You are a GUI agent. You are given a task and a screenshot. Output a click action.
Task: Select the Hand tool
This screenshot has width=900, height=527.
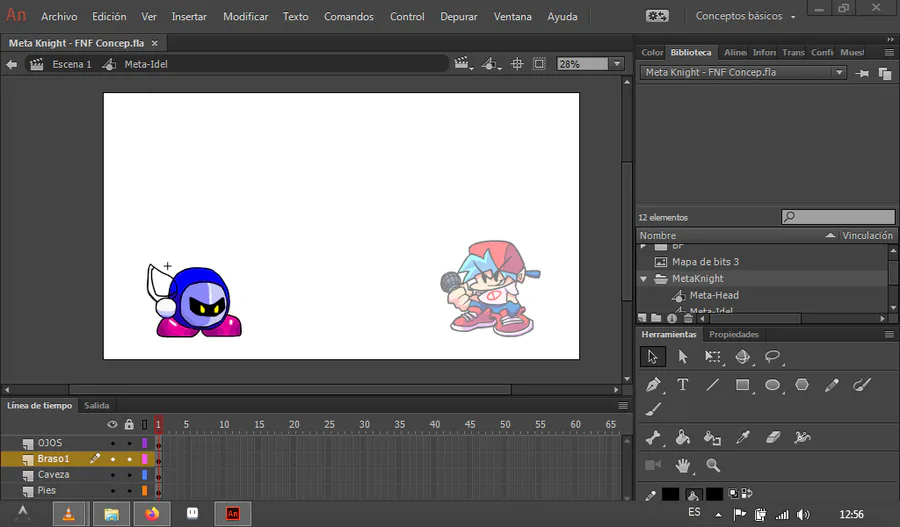pyautogui.click(x=682, y=465)
